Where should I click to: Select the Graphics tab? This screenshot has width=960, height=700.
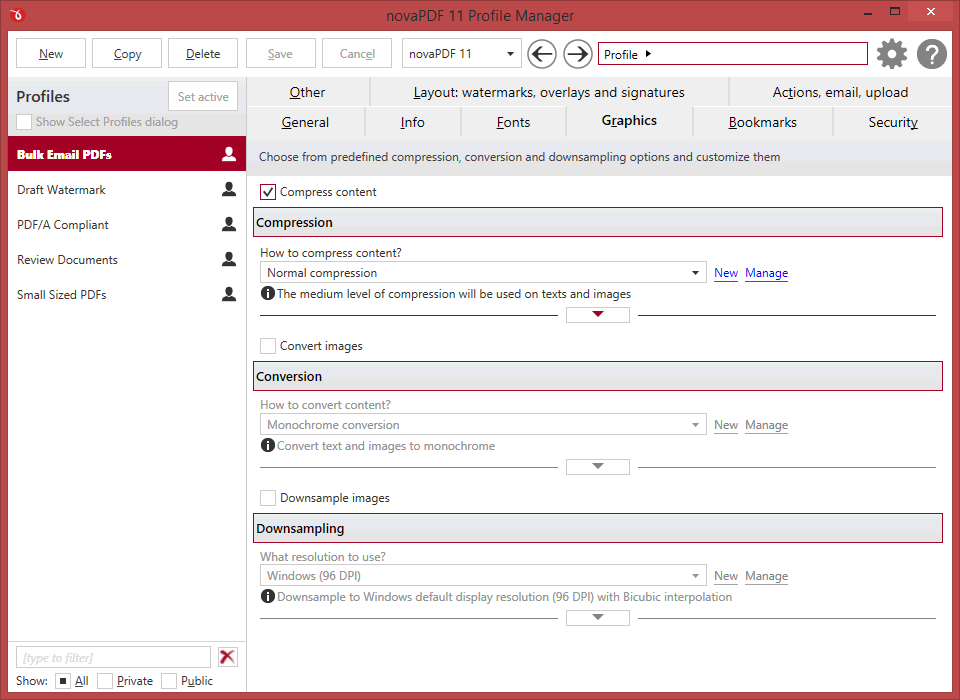pos(629,121)
